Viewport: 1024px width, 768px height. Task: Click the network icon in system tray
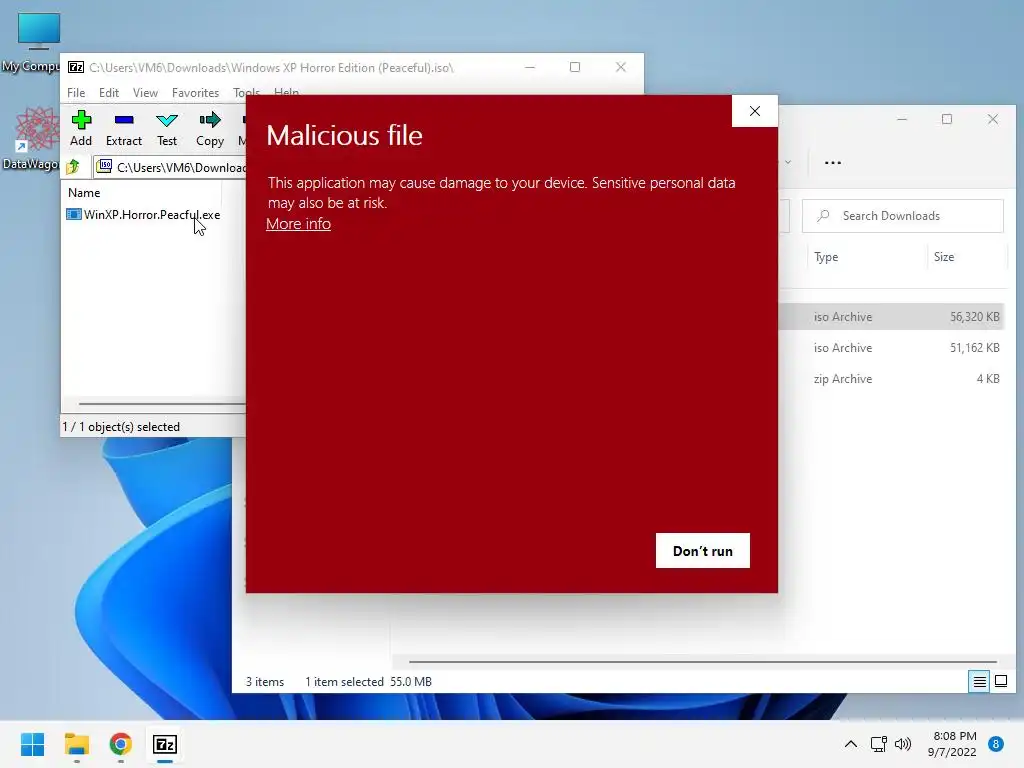(878, 744)
